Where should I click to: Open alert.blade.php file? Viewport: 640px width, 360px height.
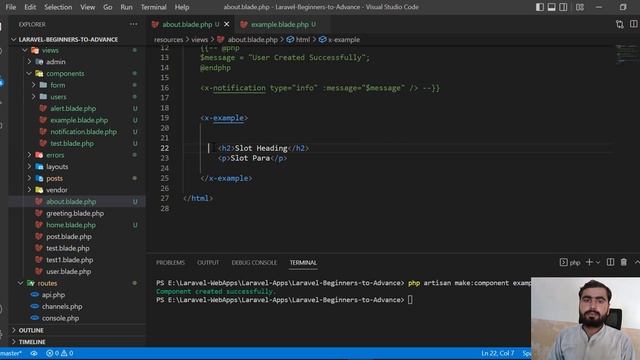point(73,108)
